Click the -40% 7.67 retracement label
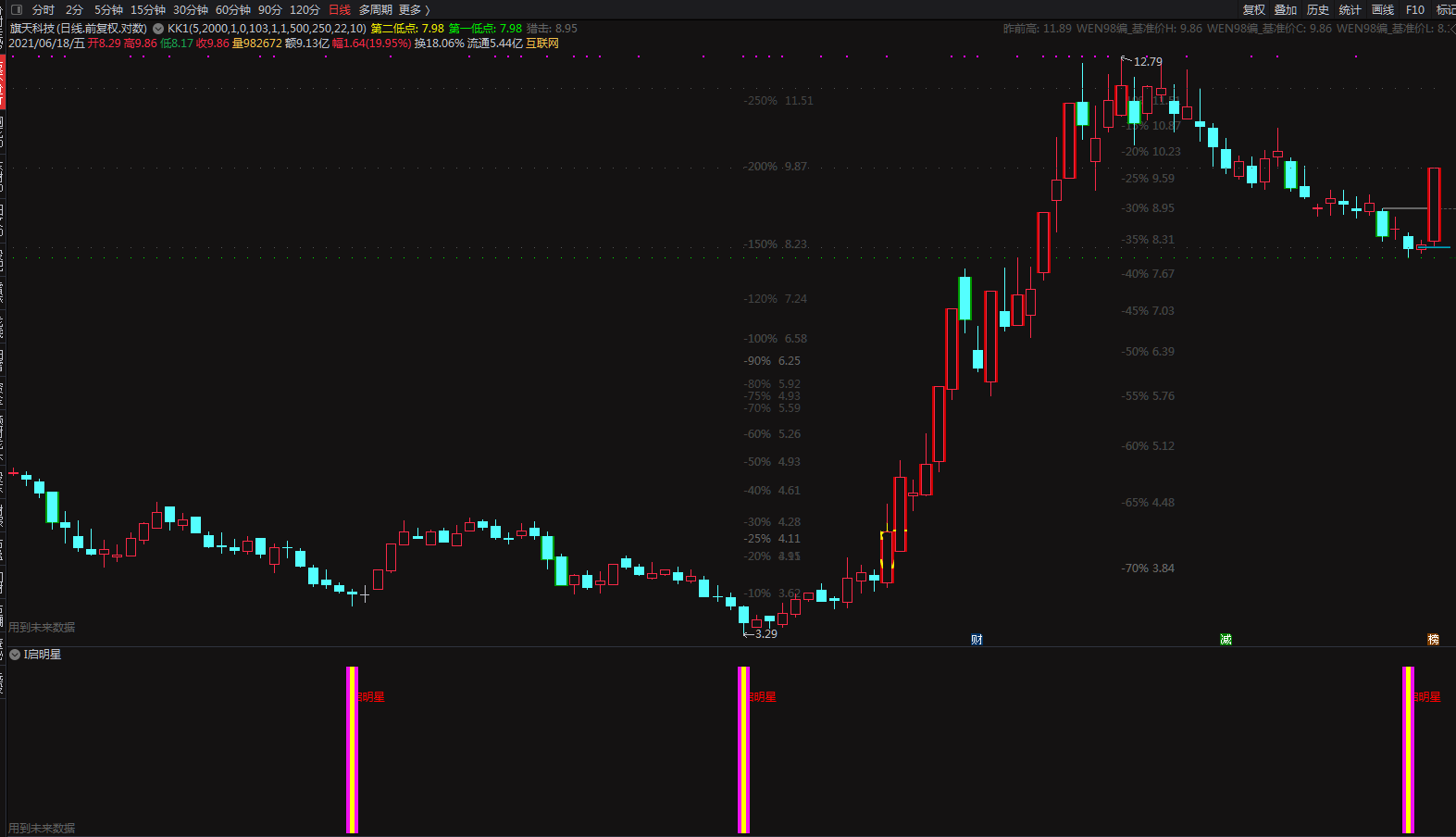Screen dimensions: 1456x837 point(1148,274)
